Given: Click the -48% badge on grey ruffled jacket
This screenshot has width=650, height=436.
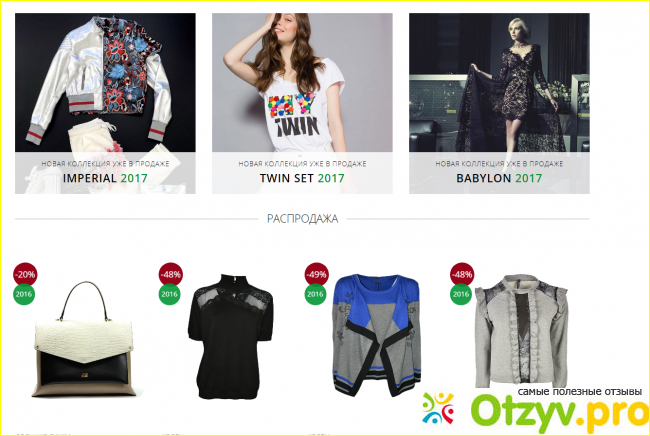Looking at the screenshot, I should [x=462, y=274].
